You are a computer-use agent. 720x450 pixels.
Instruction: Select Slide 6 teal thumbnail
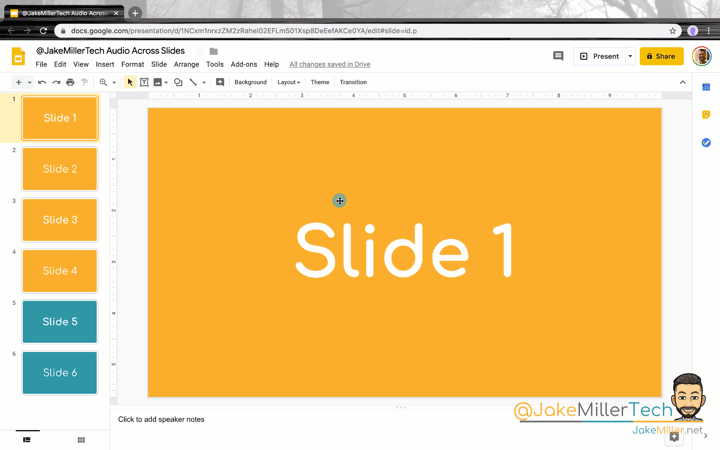click(60, 373)
